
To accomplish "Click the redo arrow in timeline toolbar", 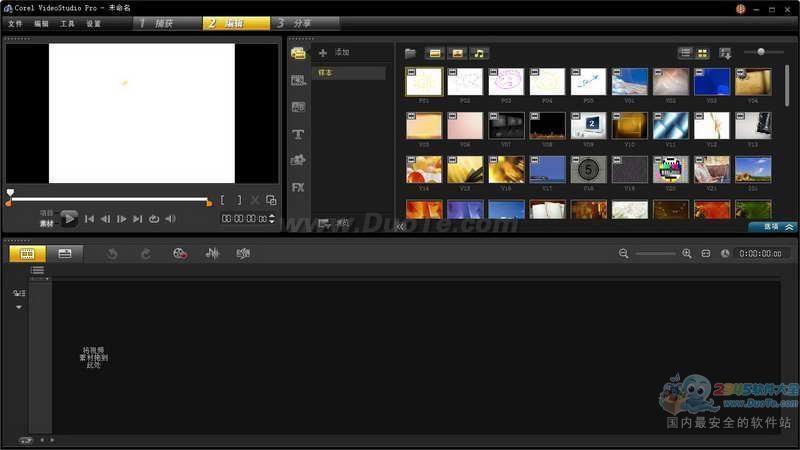I will [145, 254].
